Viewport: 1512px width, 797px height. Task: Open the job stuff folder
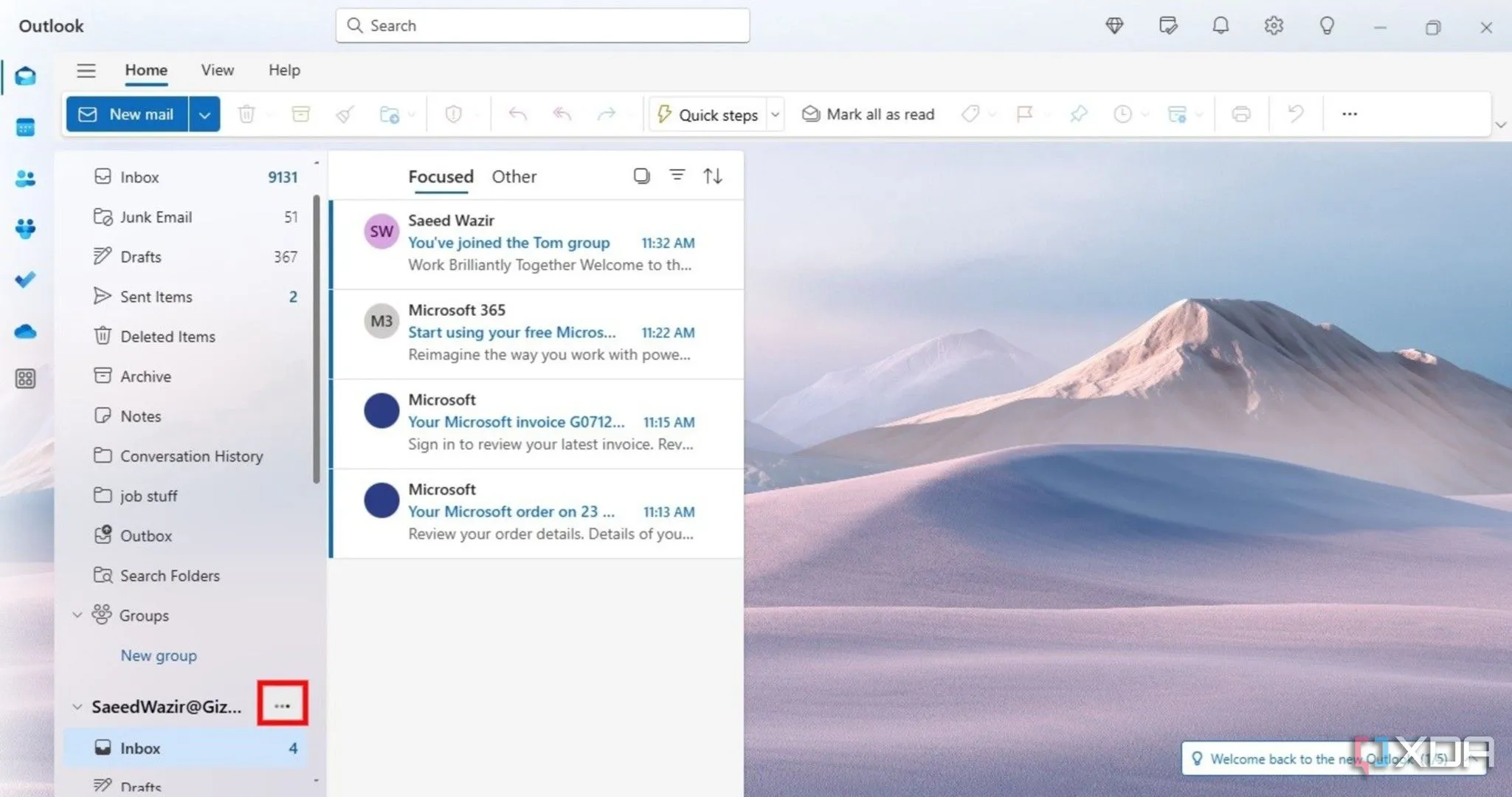point(196,496)
